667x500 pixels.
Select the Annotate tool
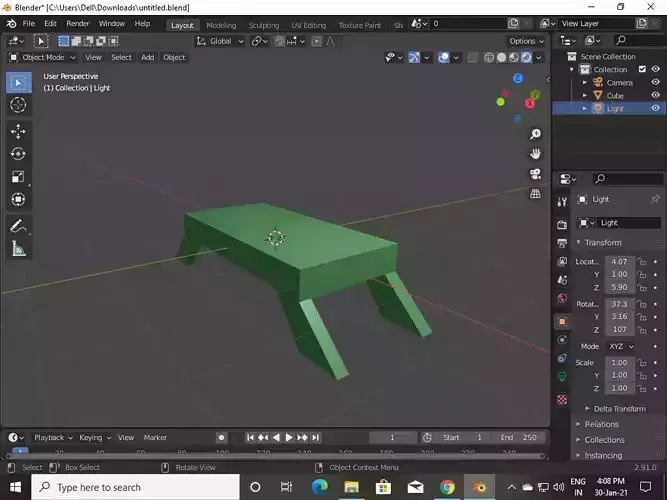[x=18, y=226]
